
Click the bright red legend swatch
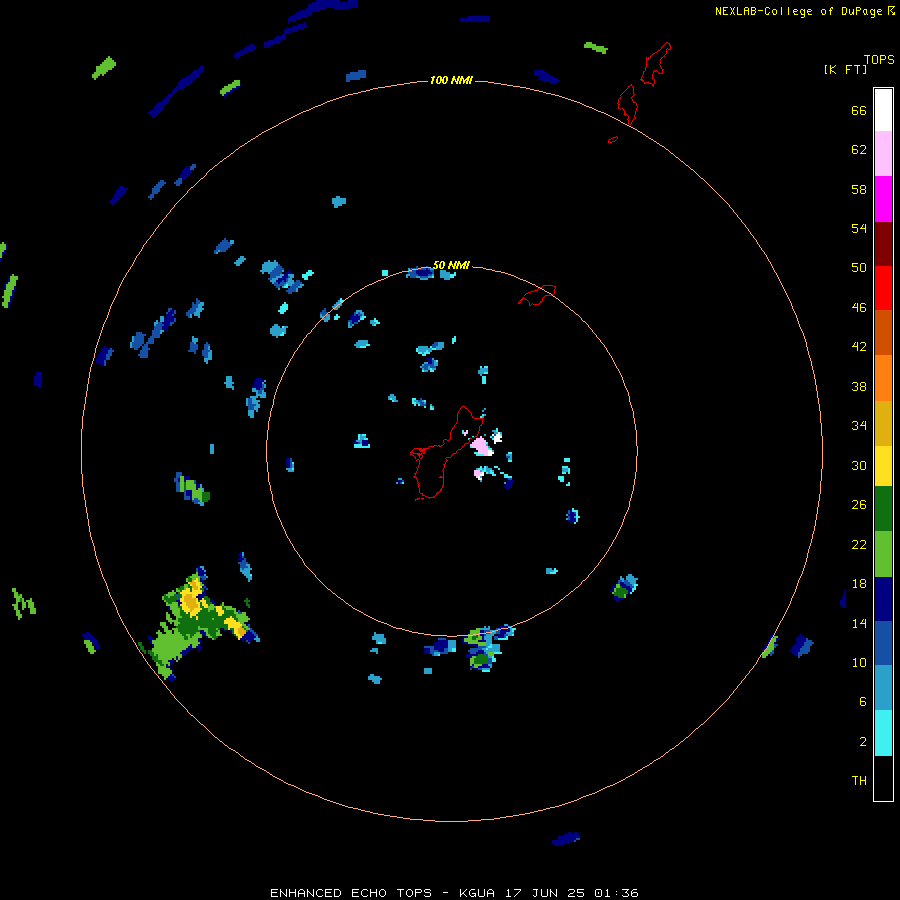click(x=883, y=288)
